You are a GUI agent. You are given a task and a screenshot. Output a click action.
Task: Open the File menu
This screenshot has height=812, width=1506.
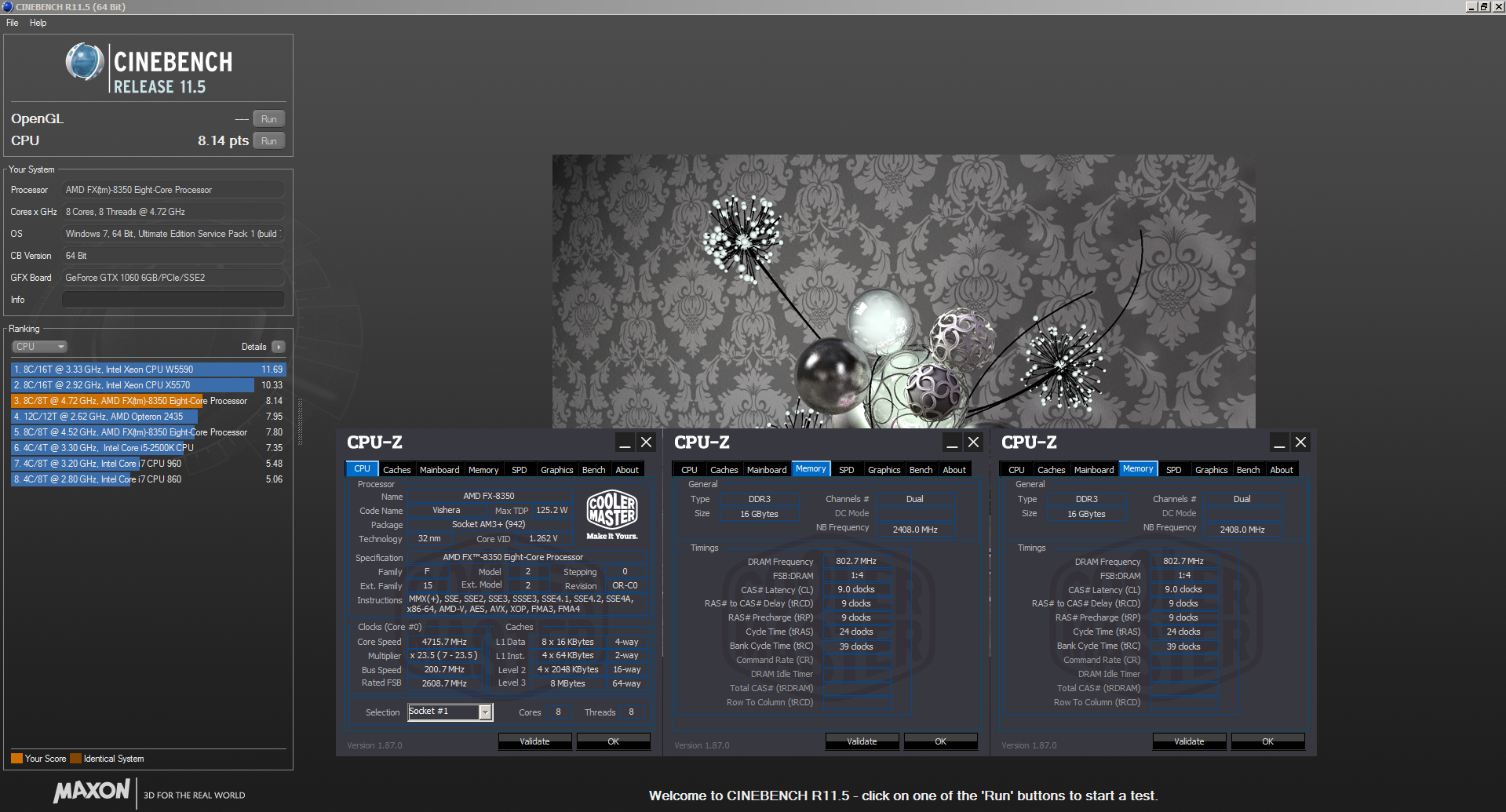click(12, 23)
